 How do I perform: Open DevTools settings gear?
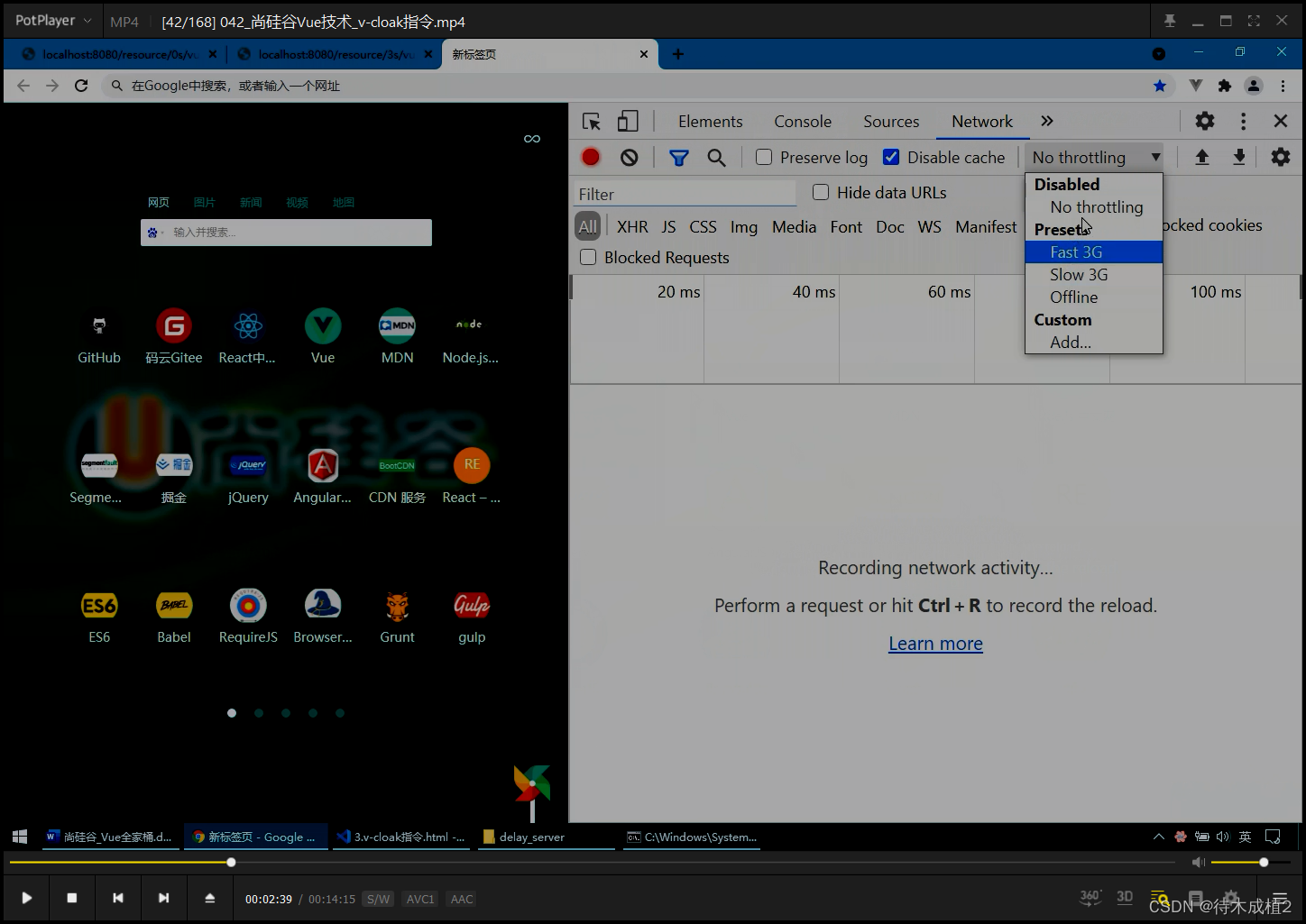click(x=1205, y=121)
